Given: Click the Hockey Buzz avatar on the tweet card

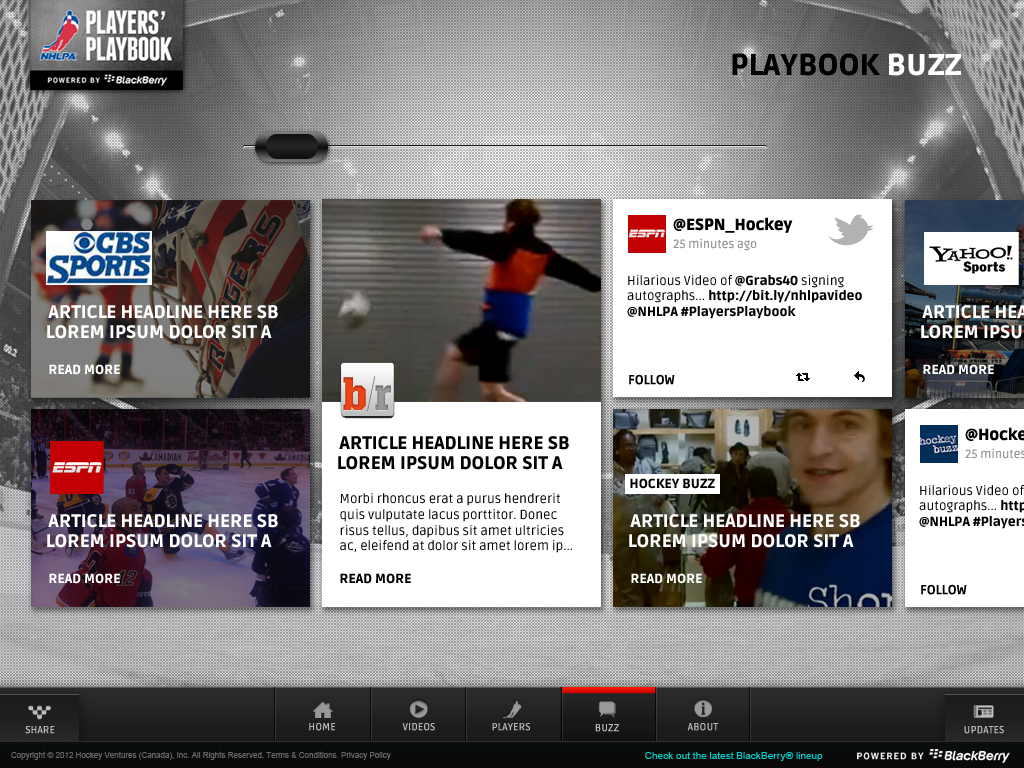Looking at the screenshot, I should coord(938,444).
